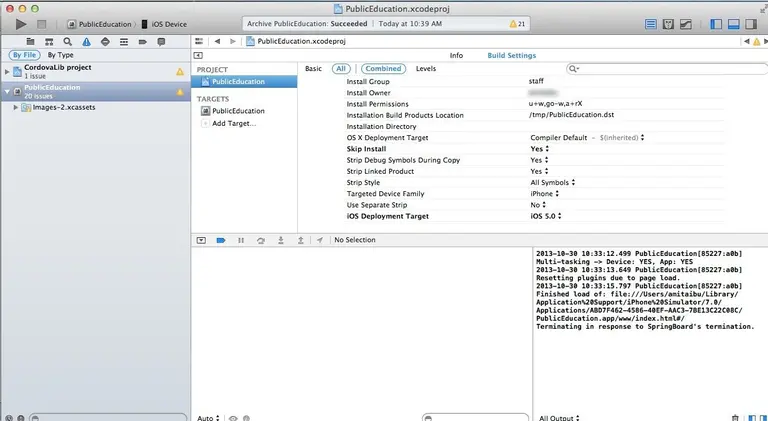The height and width of the screenshot is (421, 768).
Task: Change Strip Debug Symbols During Copy value
Action: coord(539,161)
